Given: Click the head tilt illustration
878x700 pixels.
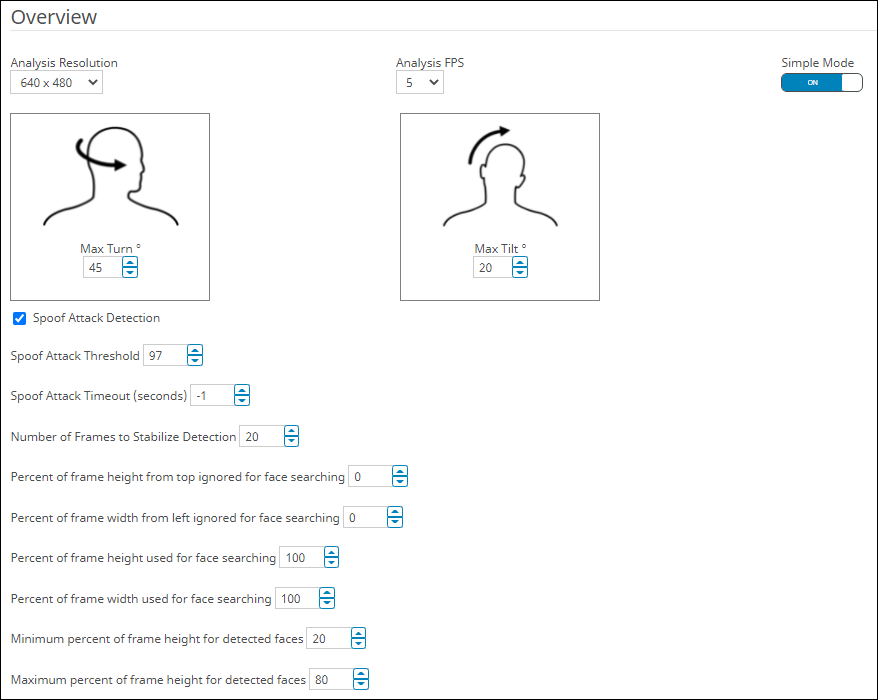Looking at the screenshot, I should (500, 177).
